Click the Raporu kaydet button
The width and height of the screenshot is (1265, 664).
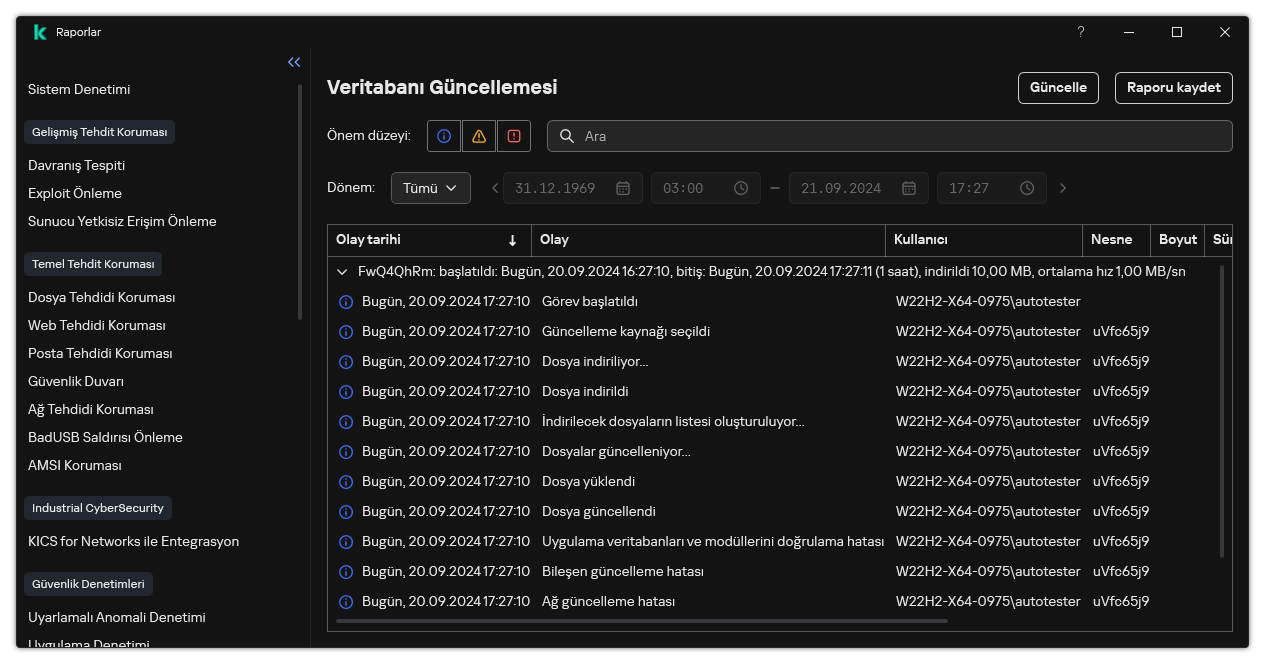coord(1173,87)
